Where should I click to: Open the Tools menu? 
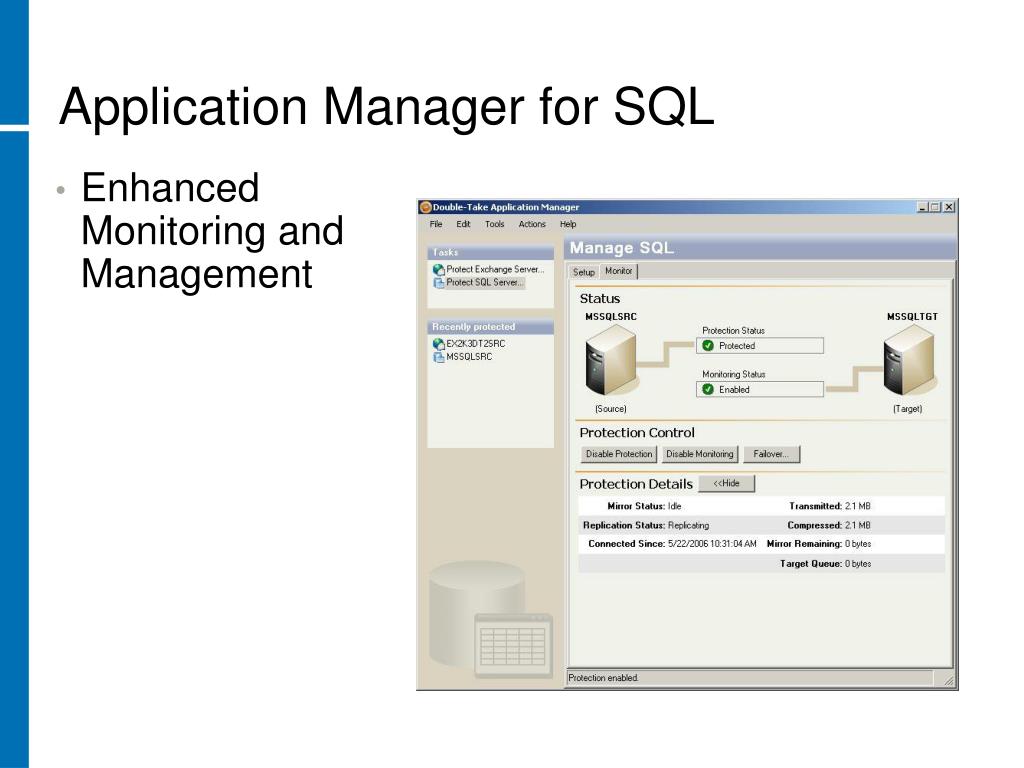coord(494,224)
